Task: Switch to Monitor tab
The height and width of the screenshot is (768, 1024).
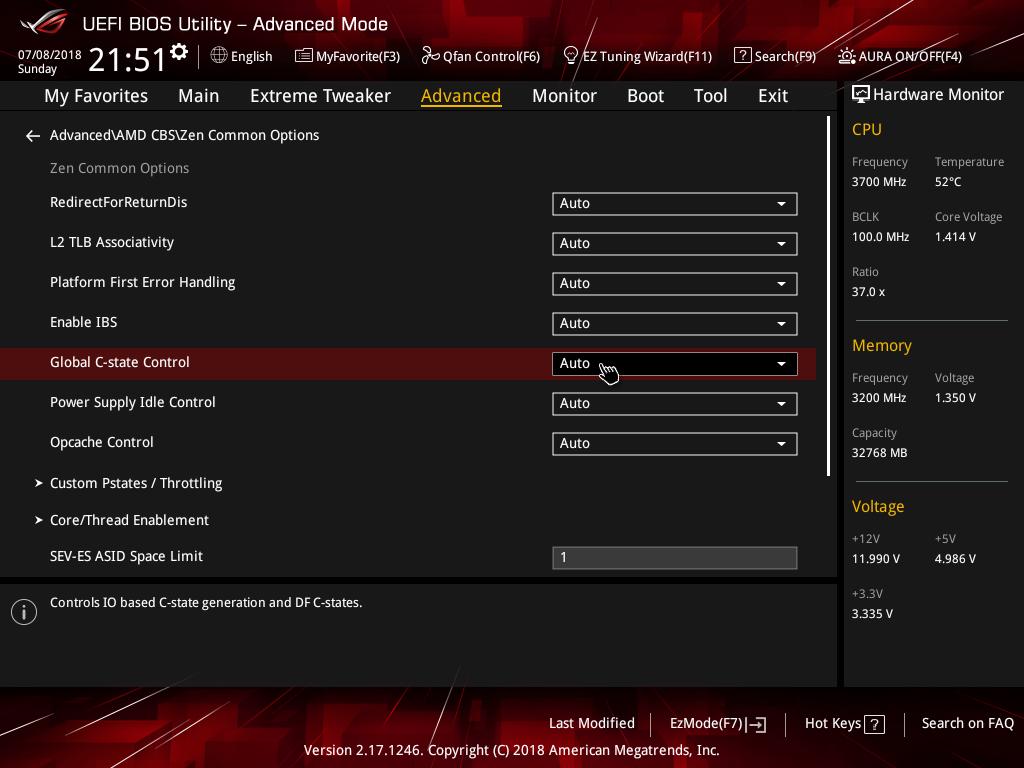Action: 564,96
